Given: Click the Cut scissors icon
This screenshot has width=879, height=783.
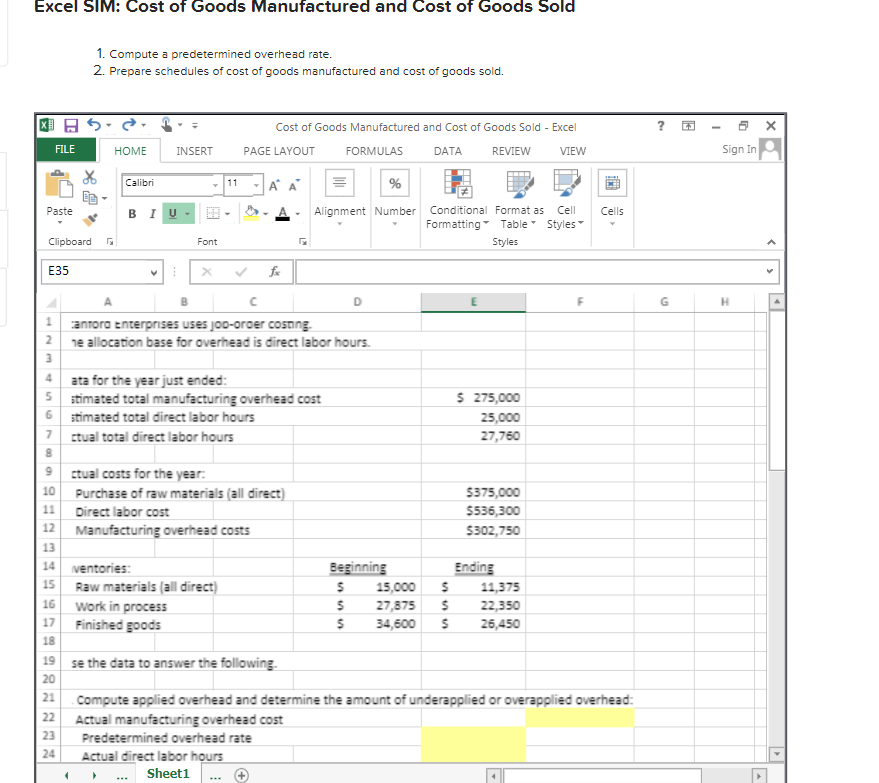Looking at the screenshot, I should 90,177.
